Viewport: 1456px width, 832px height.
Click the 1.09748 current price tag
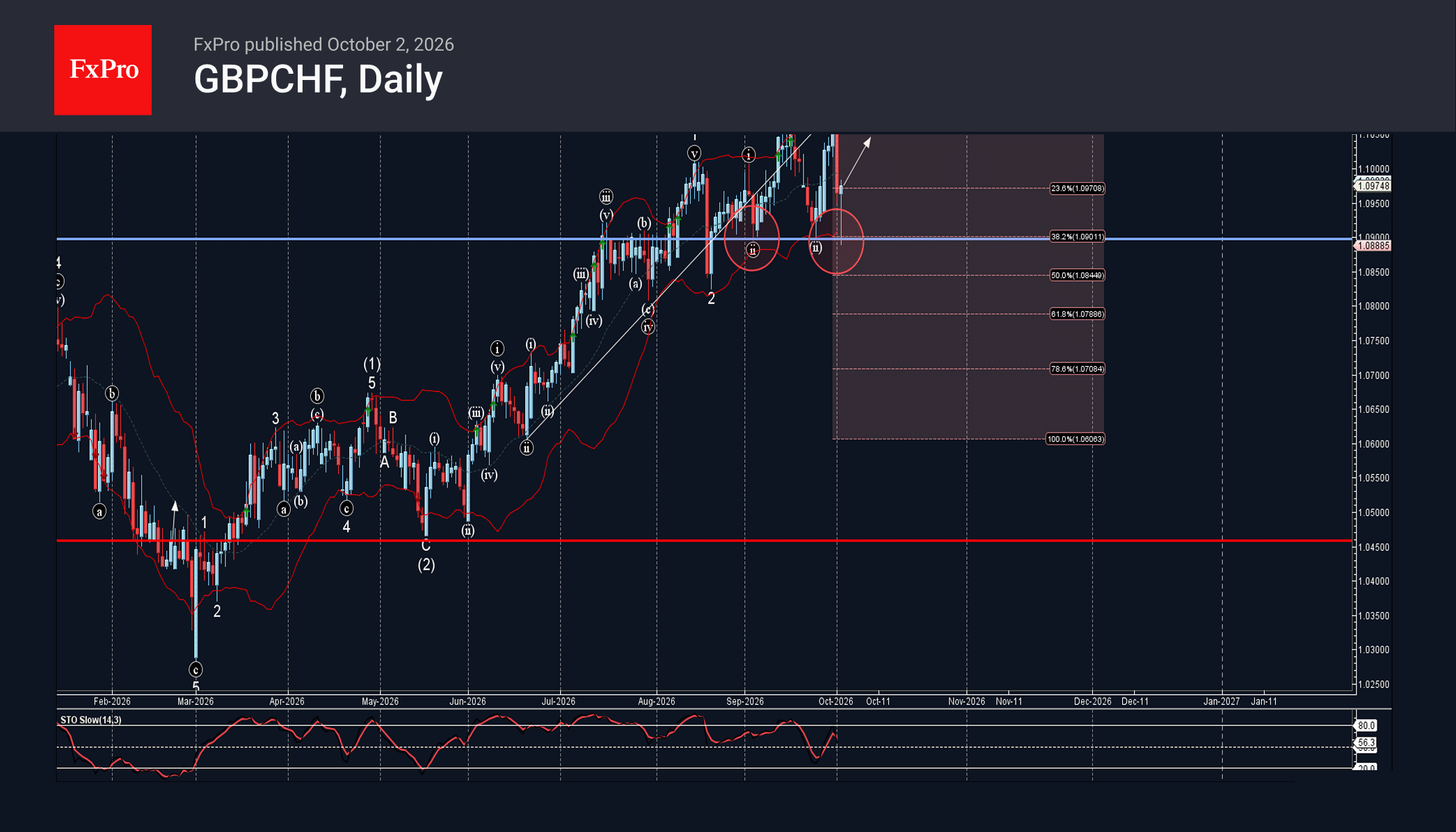point(1373,186)
